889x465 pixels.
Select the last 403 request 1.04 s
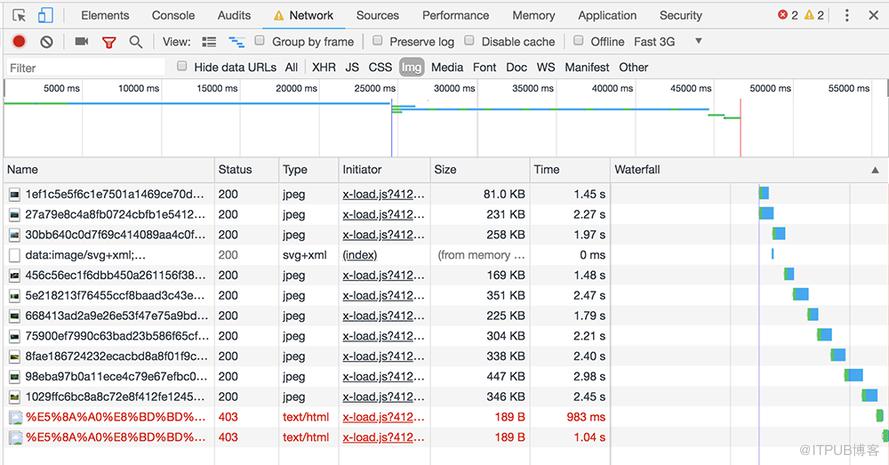pyautogui.click(x=446, y=438)
